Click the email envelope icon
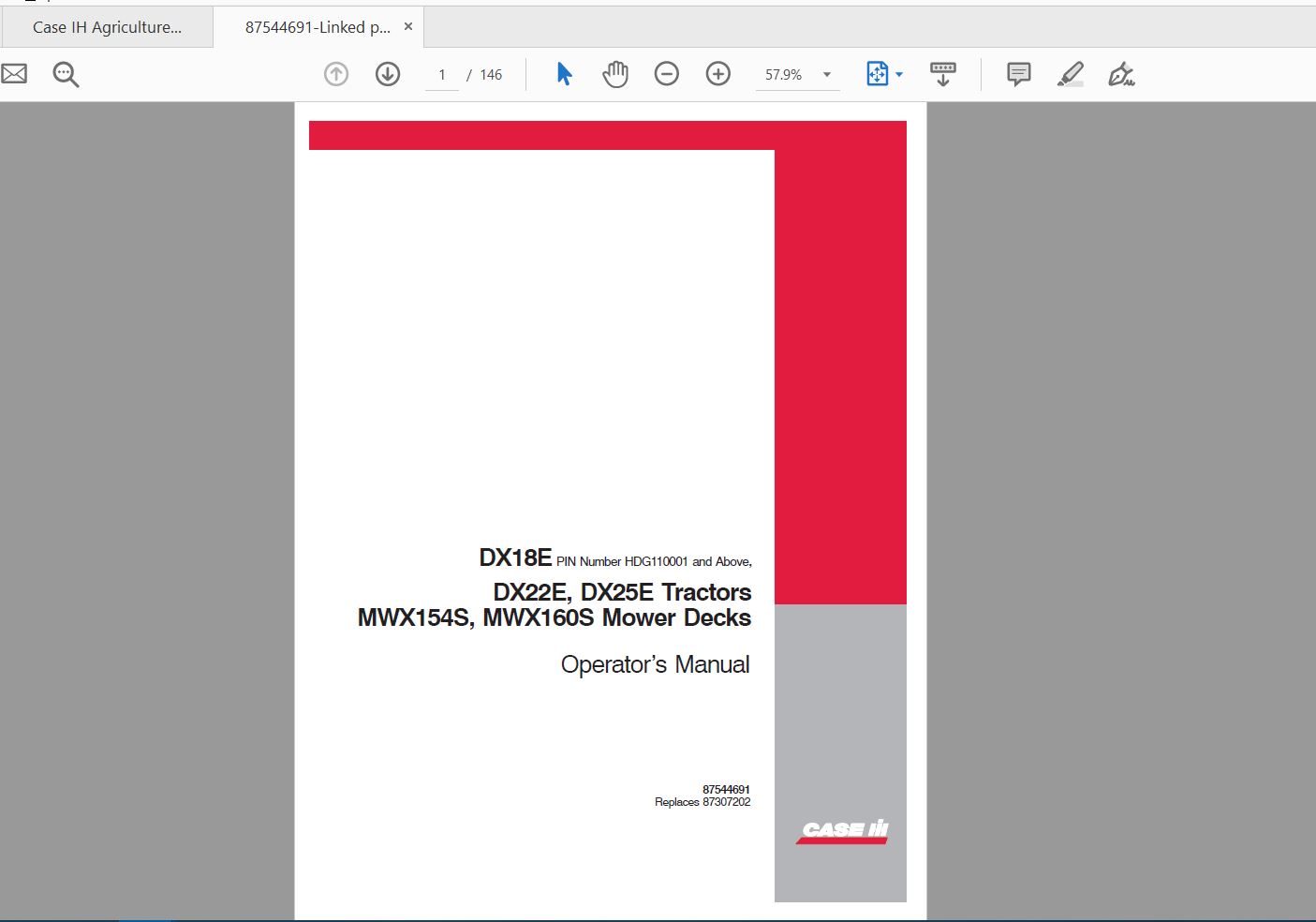This screenshot has width=1316, height=922. (14, 74)
